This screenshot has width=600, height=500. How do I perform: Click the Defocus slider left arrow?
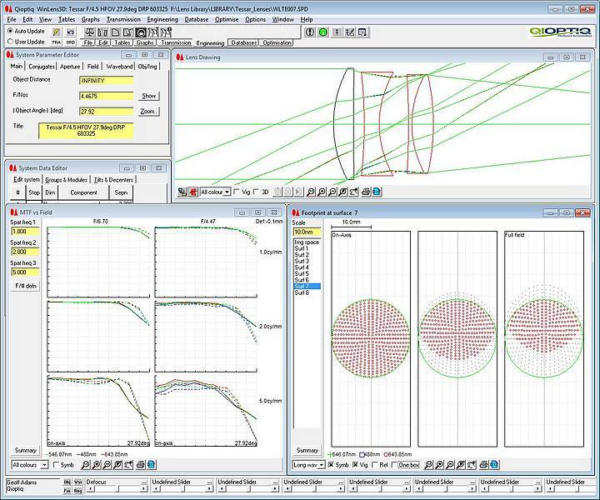[90, 489]
